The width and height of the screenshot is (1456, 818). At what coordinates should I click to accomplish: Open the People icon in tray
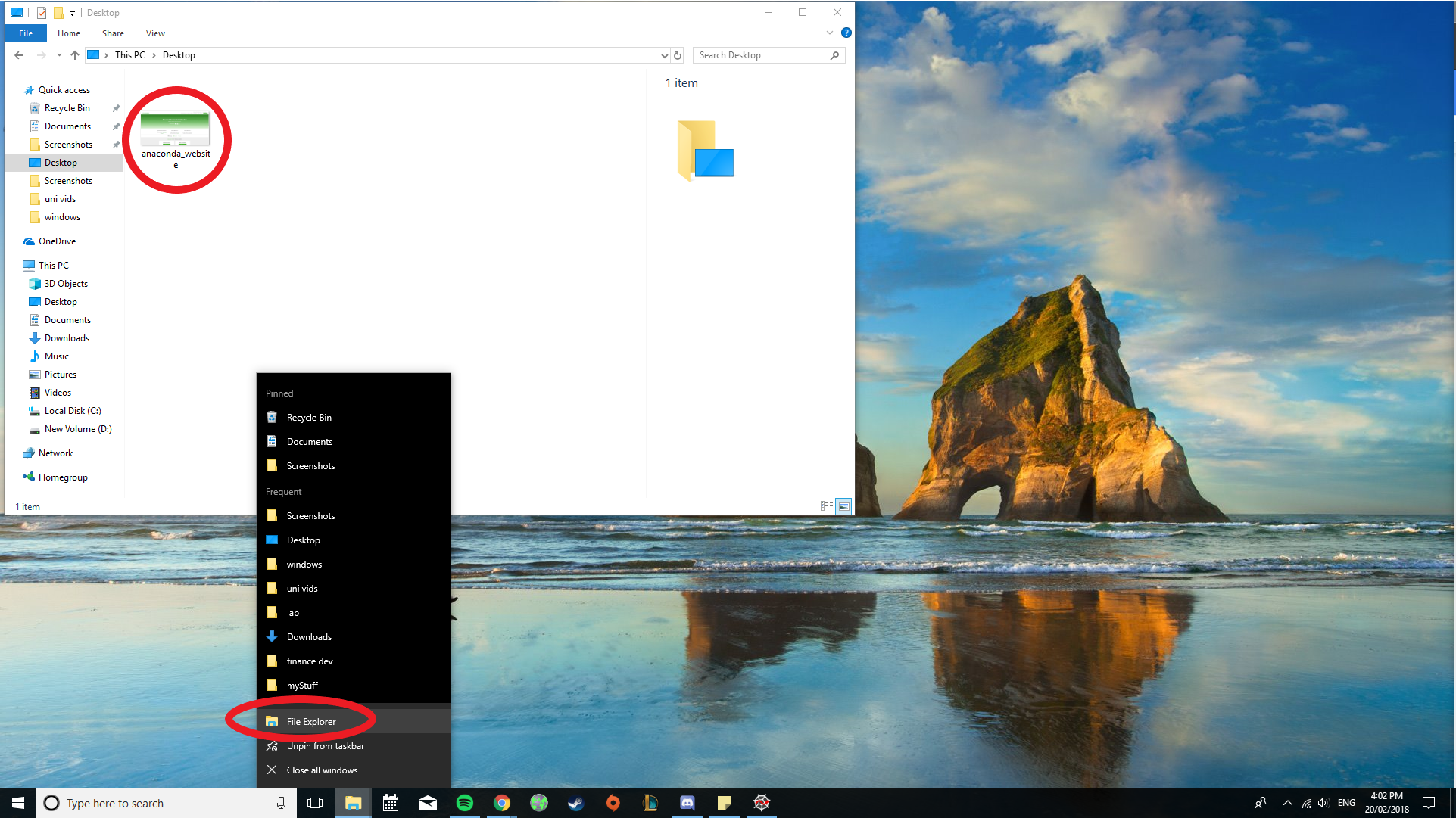[1261, 803]
